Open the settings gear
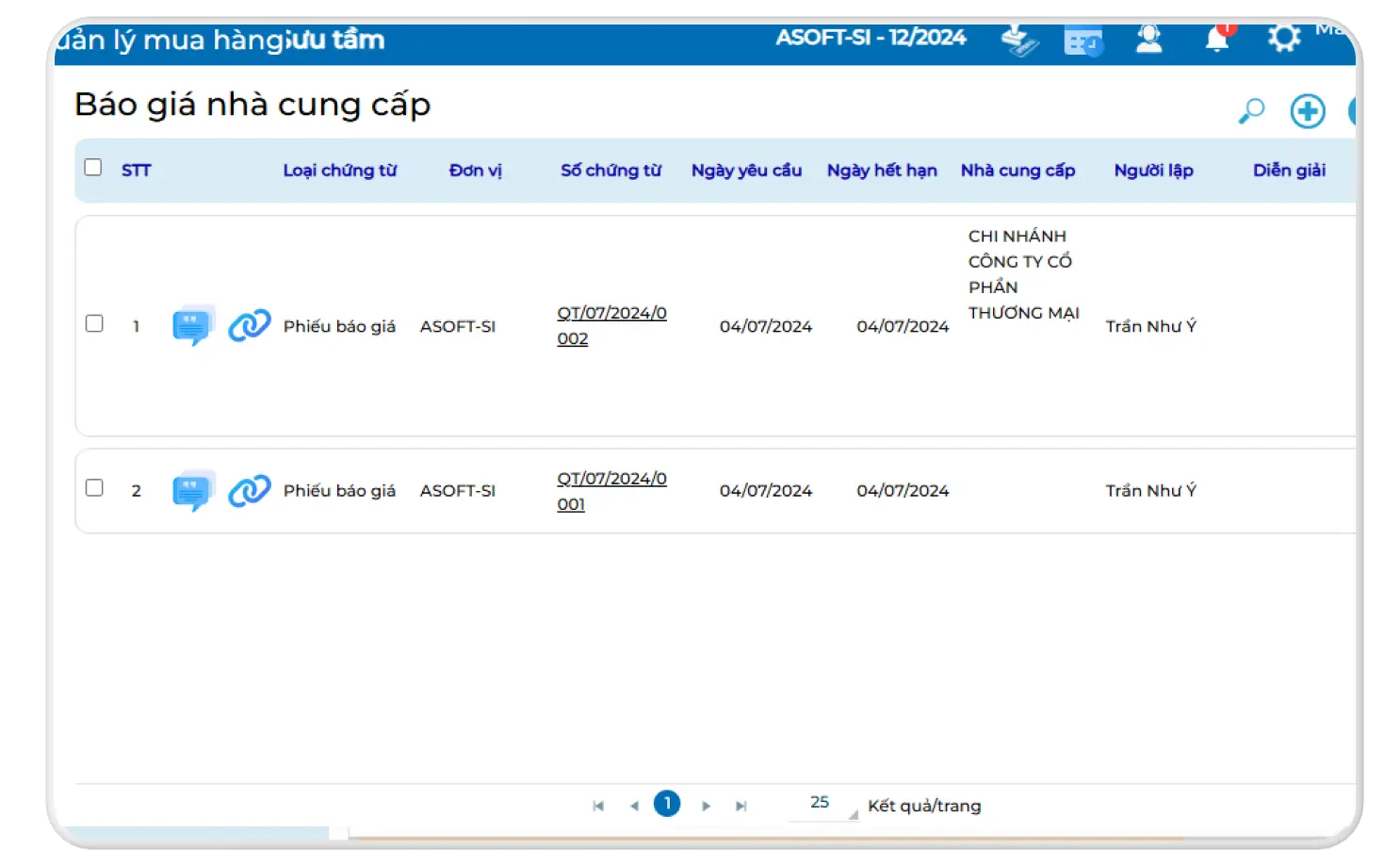 [x=1283, y=39]
